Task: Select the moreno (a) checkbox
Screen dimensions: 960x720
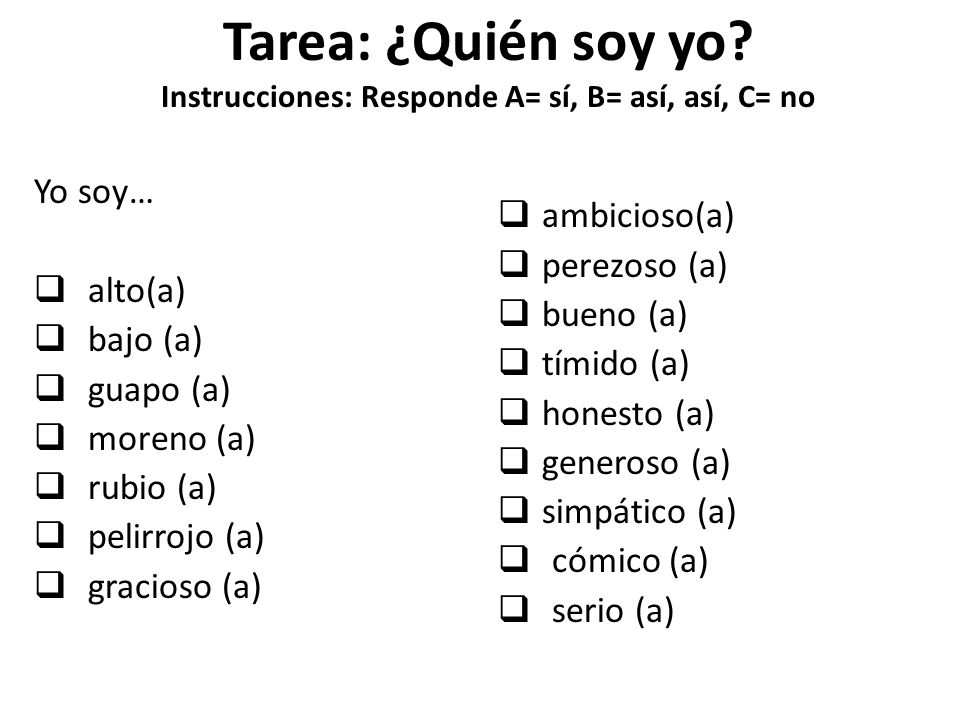Action: click(50, 437)
